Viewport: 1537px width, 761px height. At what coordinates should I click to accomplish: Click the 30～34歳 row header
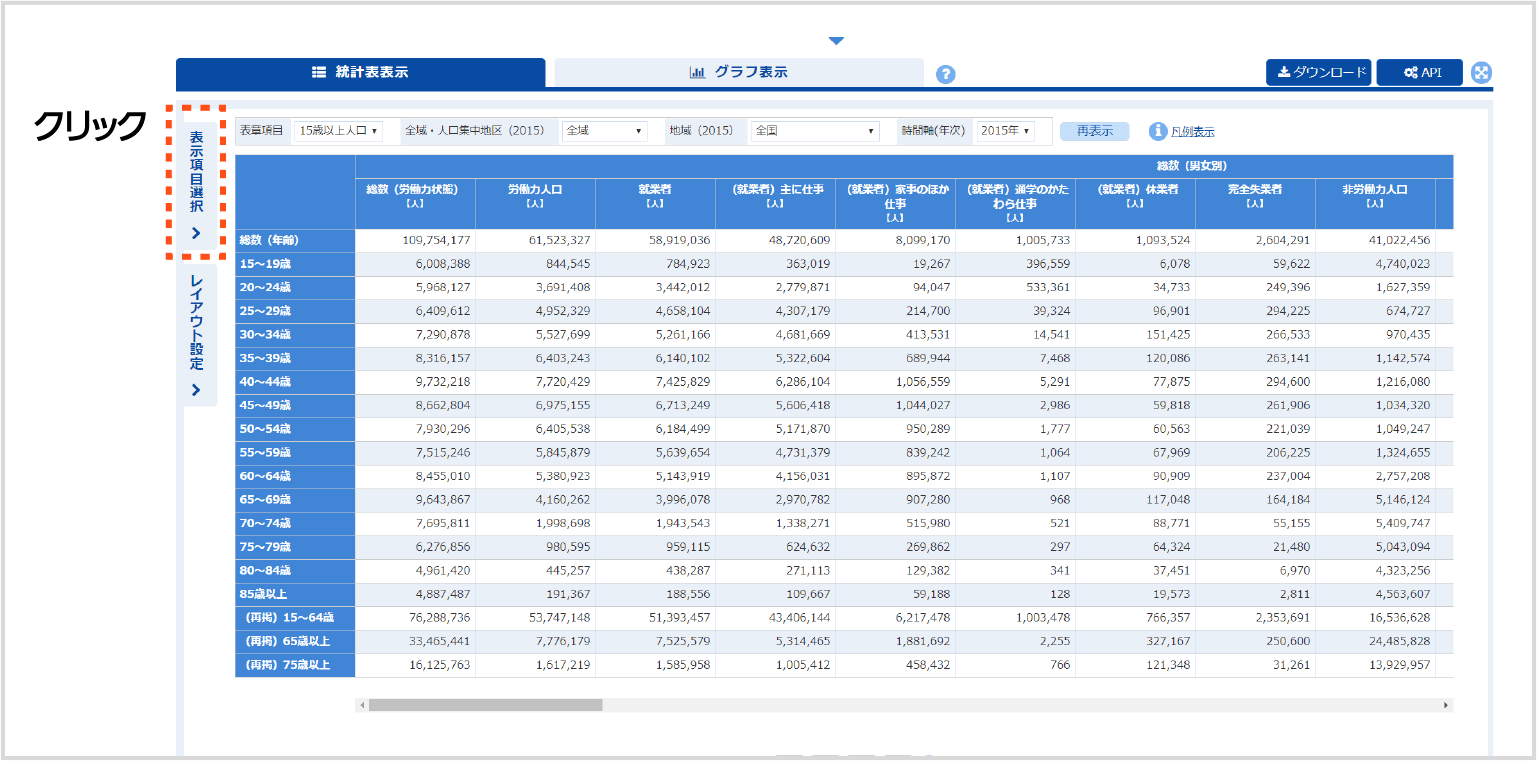tap(295, 335)
